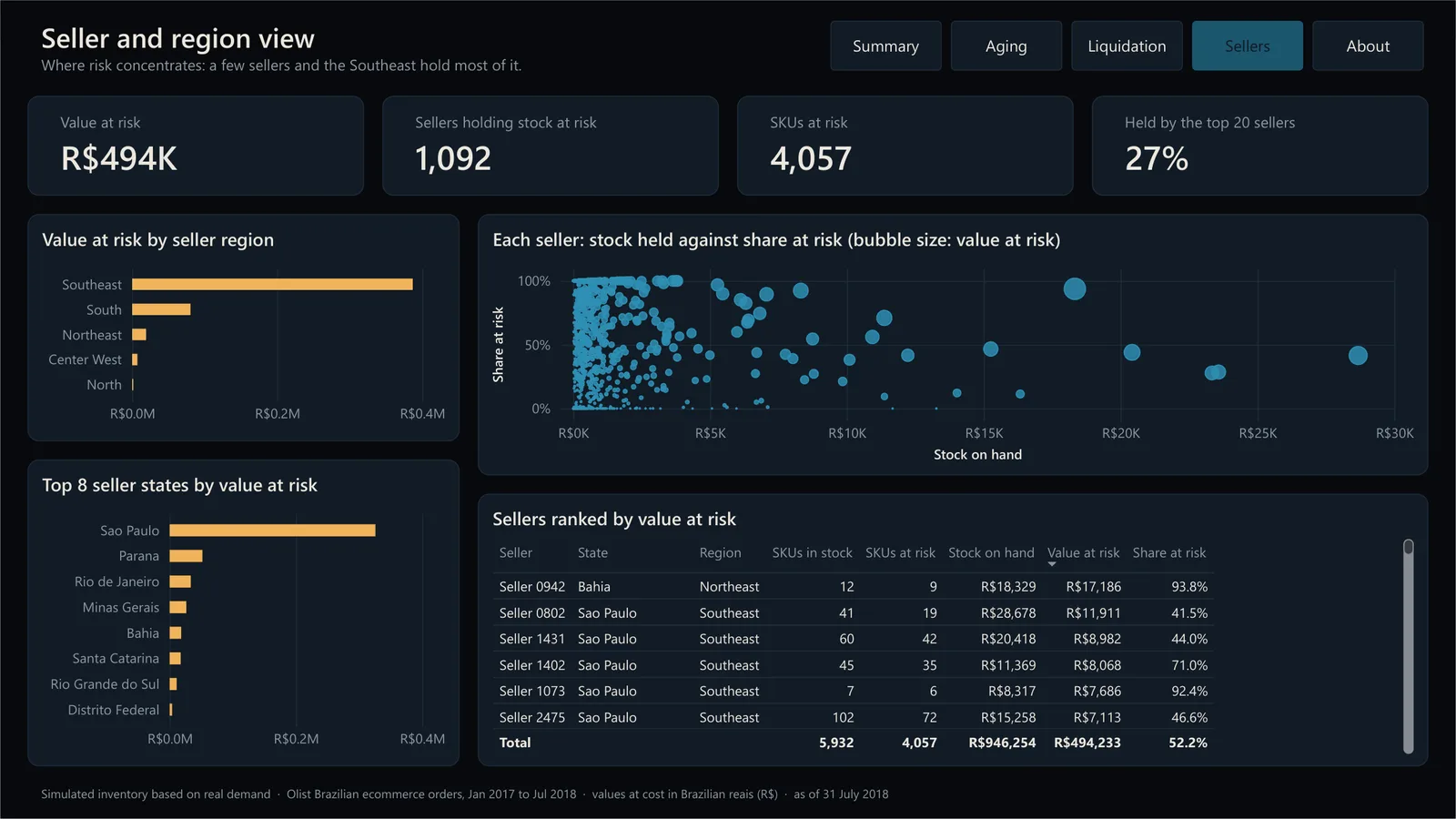This screenshot has height=819, width=1456.
Task: Click the Value at risk R$494K card
Action: tap(196, 146)
